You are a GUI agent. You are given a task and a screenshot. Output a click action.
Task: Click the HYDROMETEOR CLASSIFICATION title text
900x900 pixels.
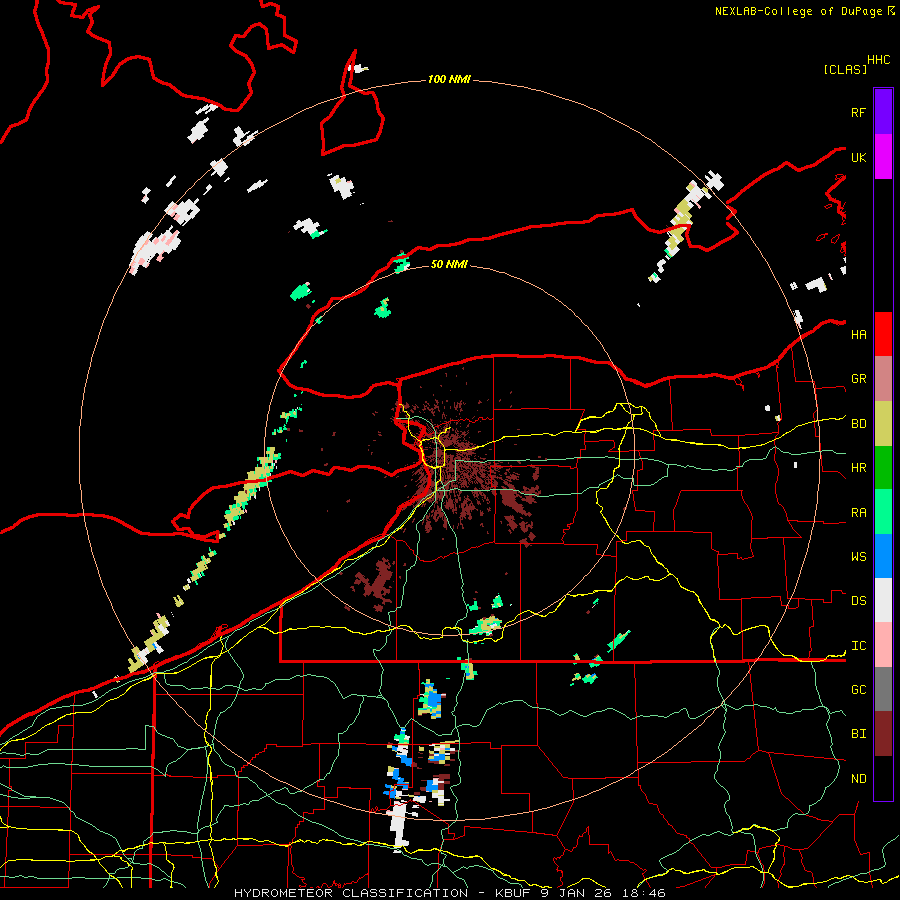[x=351, y=893]
